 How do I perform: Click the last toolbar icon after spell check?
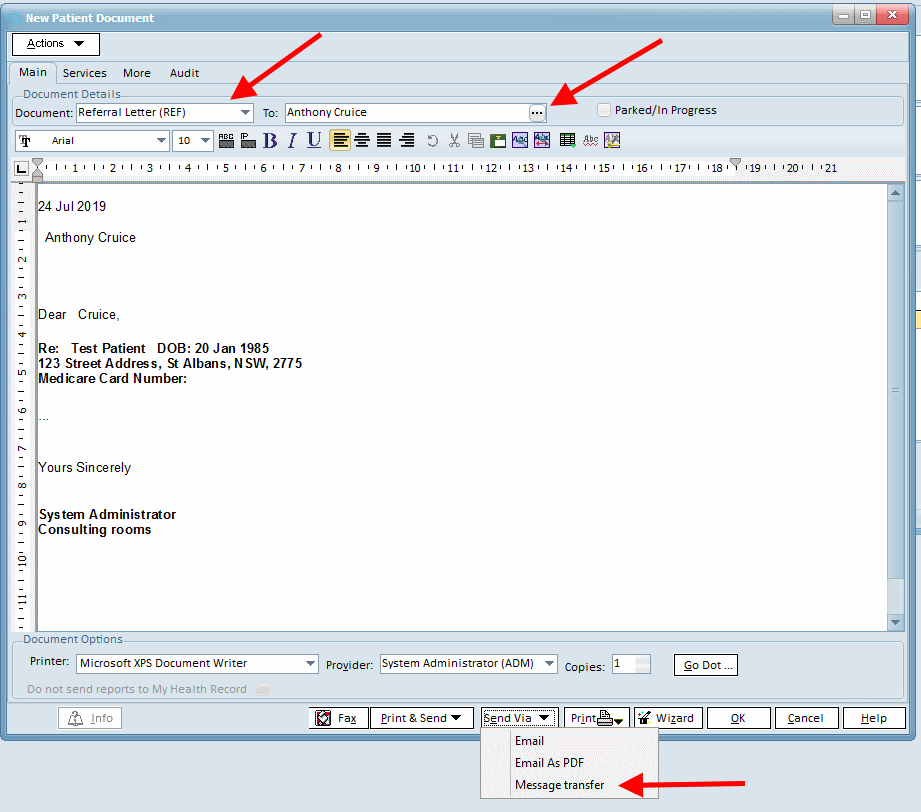click(612, 140)
